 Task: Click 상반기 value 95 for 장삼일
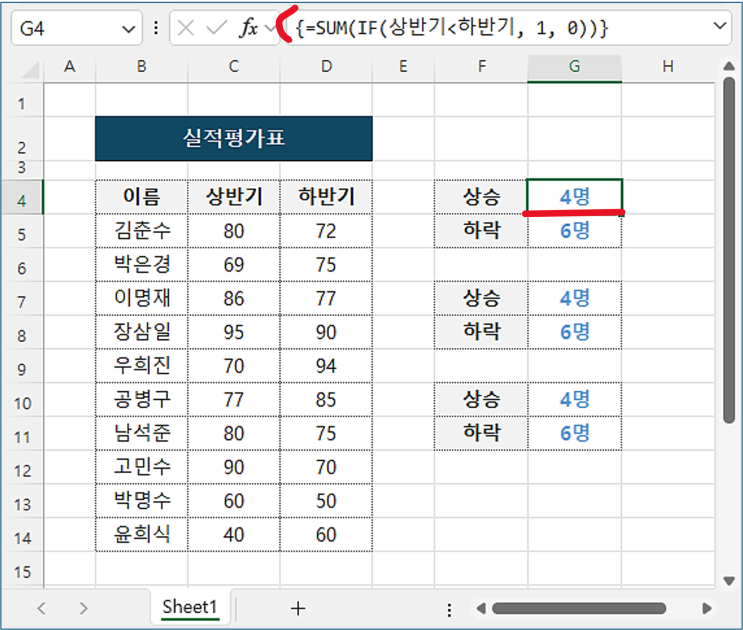point(234,333)
